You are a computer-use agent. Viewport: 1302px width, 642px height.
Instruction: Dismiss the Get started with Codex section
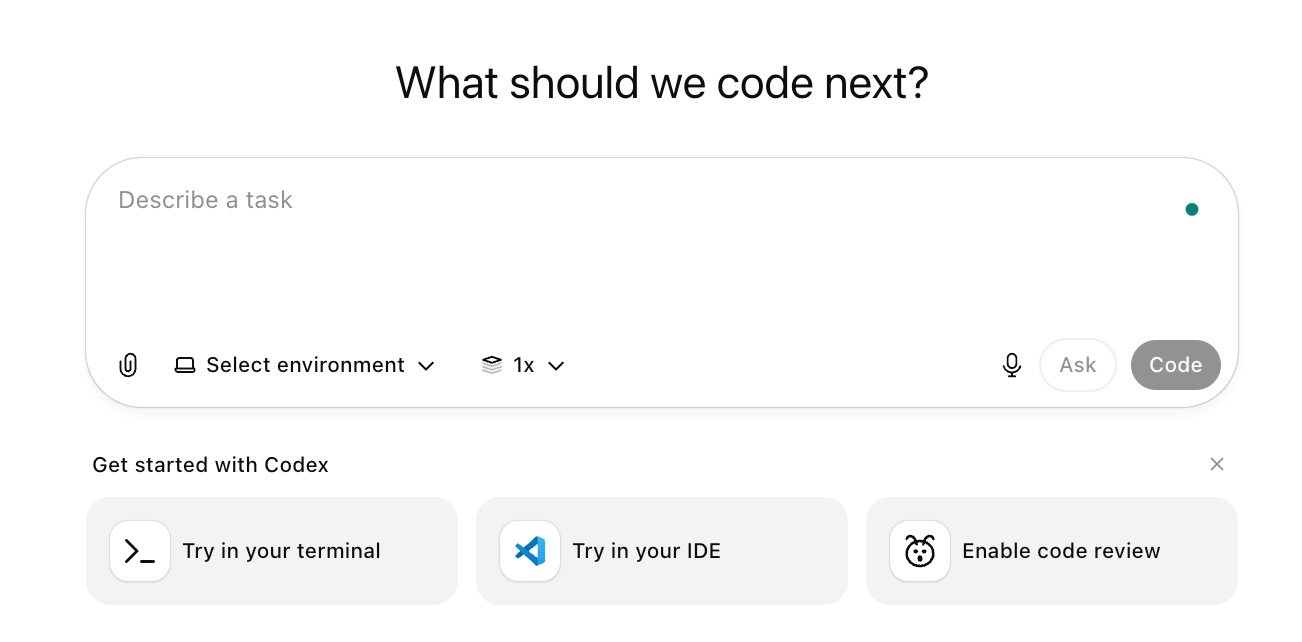[x=1217, y=464]
